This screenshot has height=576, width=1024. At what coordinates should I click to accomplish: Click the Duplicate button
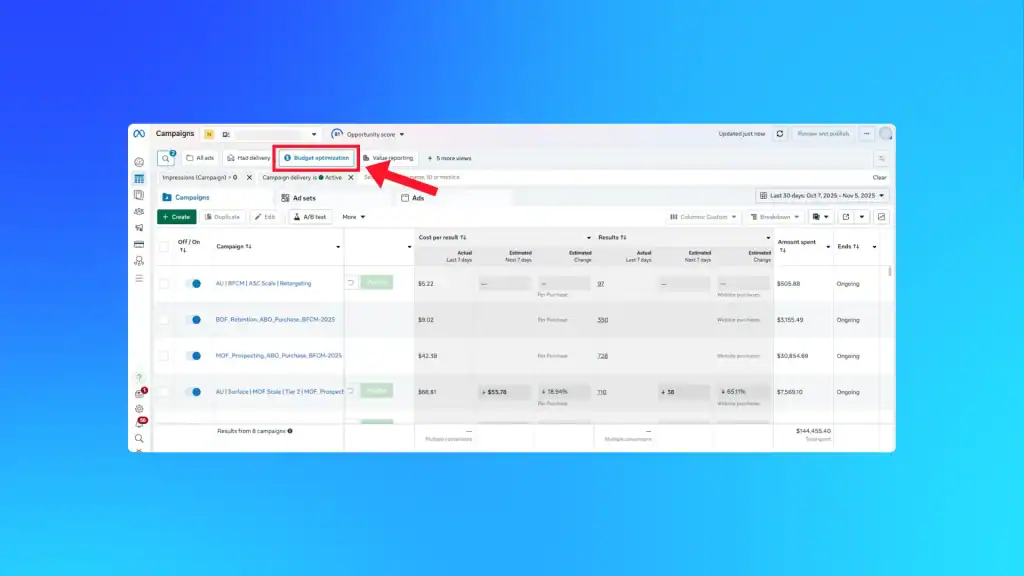(222, 217)
